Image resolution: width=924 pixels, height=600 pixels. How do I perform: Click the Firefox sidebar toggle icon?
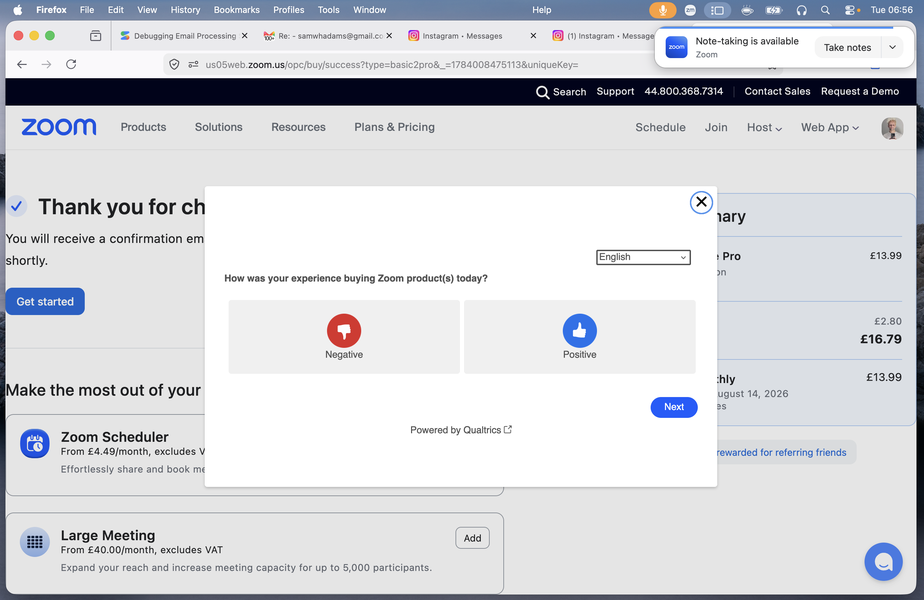click(x=95, y=36)
